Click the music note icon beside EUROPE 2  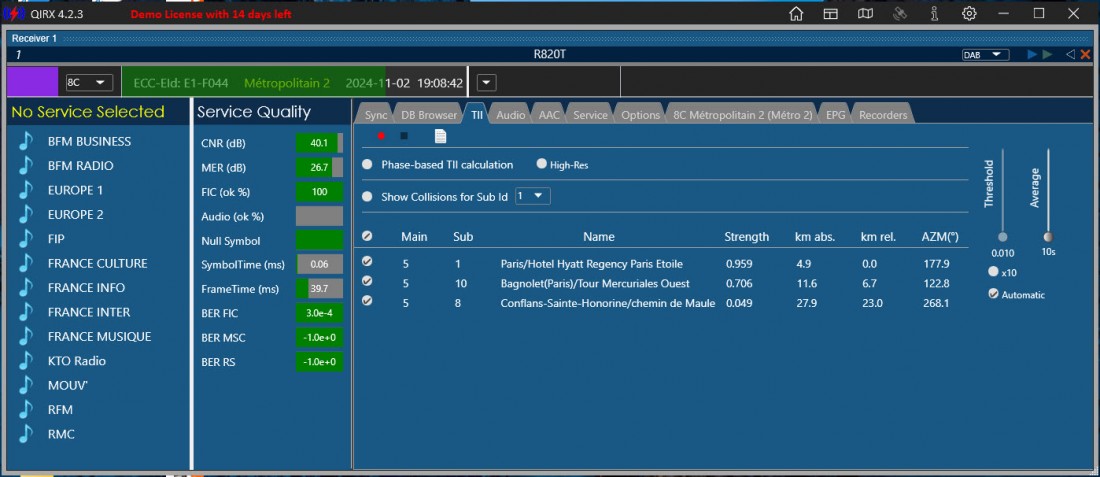26,215
